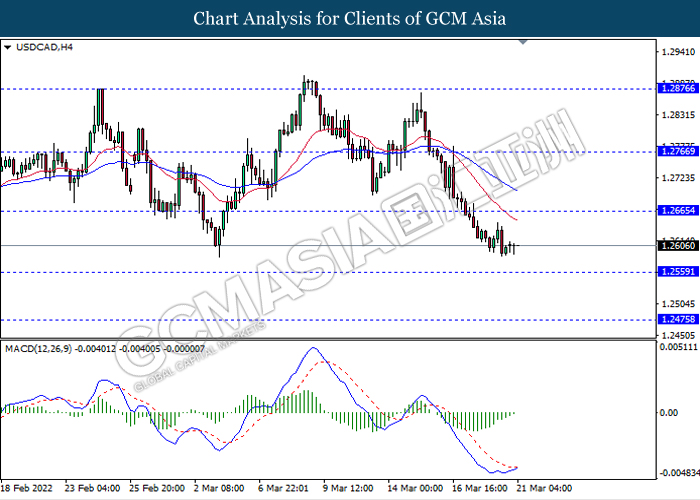Click the 1.24758 support level label
The image size is (700, 500).
[x=678, y=319]
